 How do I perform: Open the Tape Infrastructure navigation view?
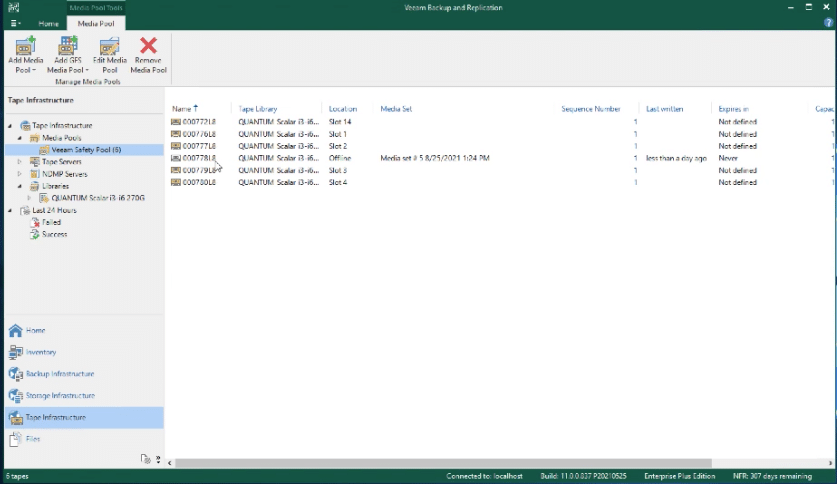tap(84, 417)
